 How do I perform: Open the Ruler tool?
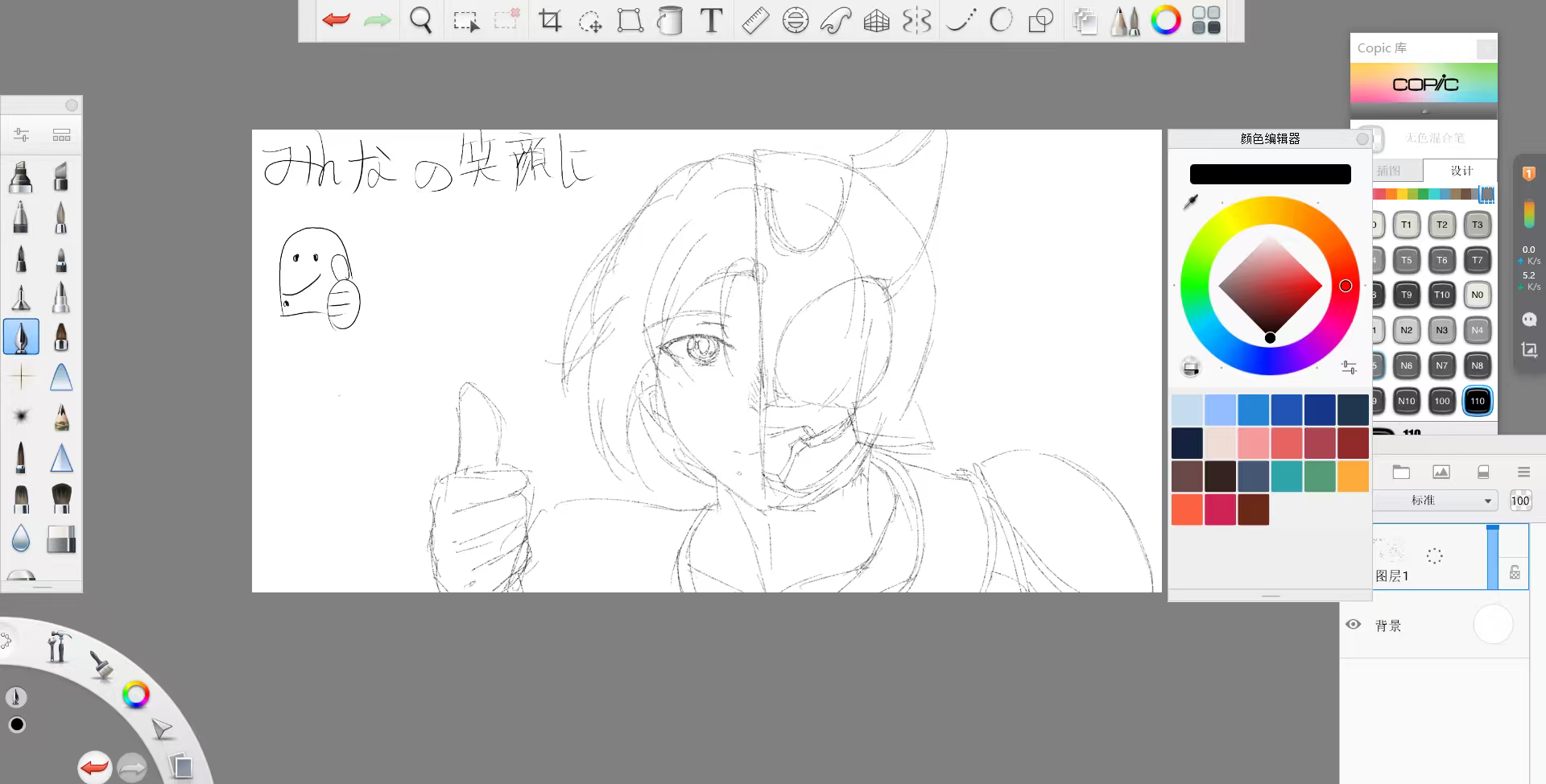tap(754, 21)
